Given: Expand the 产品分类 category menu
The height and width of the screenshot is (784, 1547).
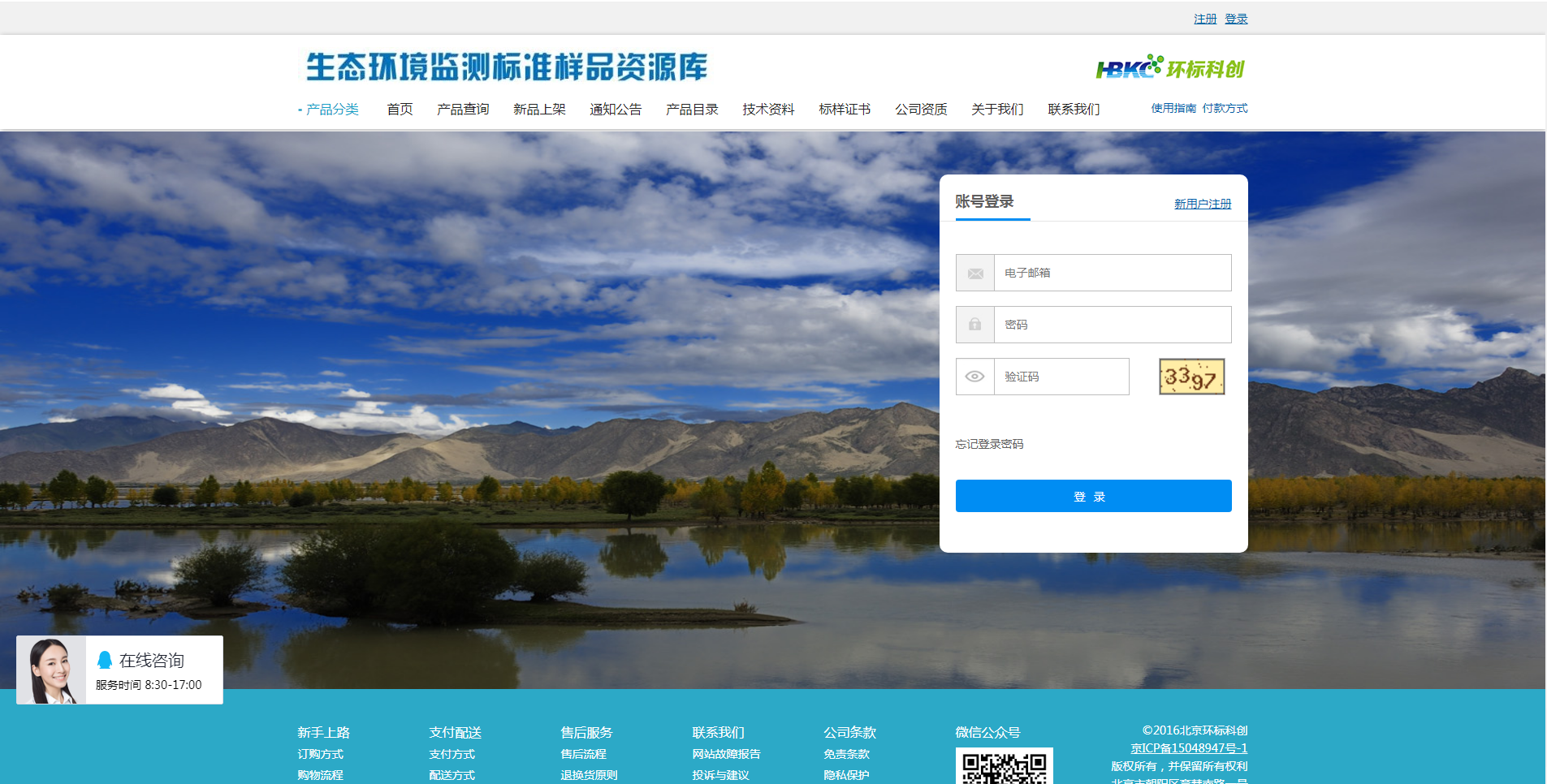Looking at the screenshot, I should 331,110.
